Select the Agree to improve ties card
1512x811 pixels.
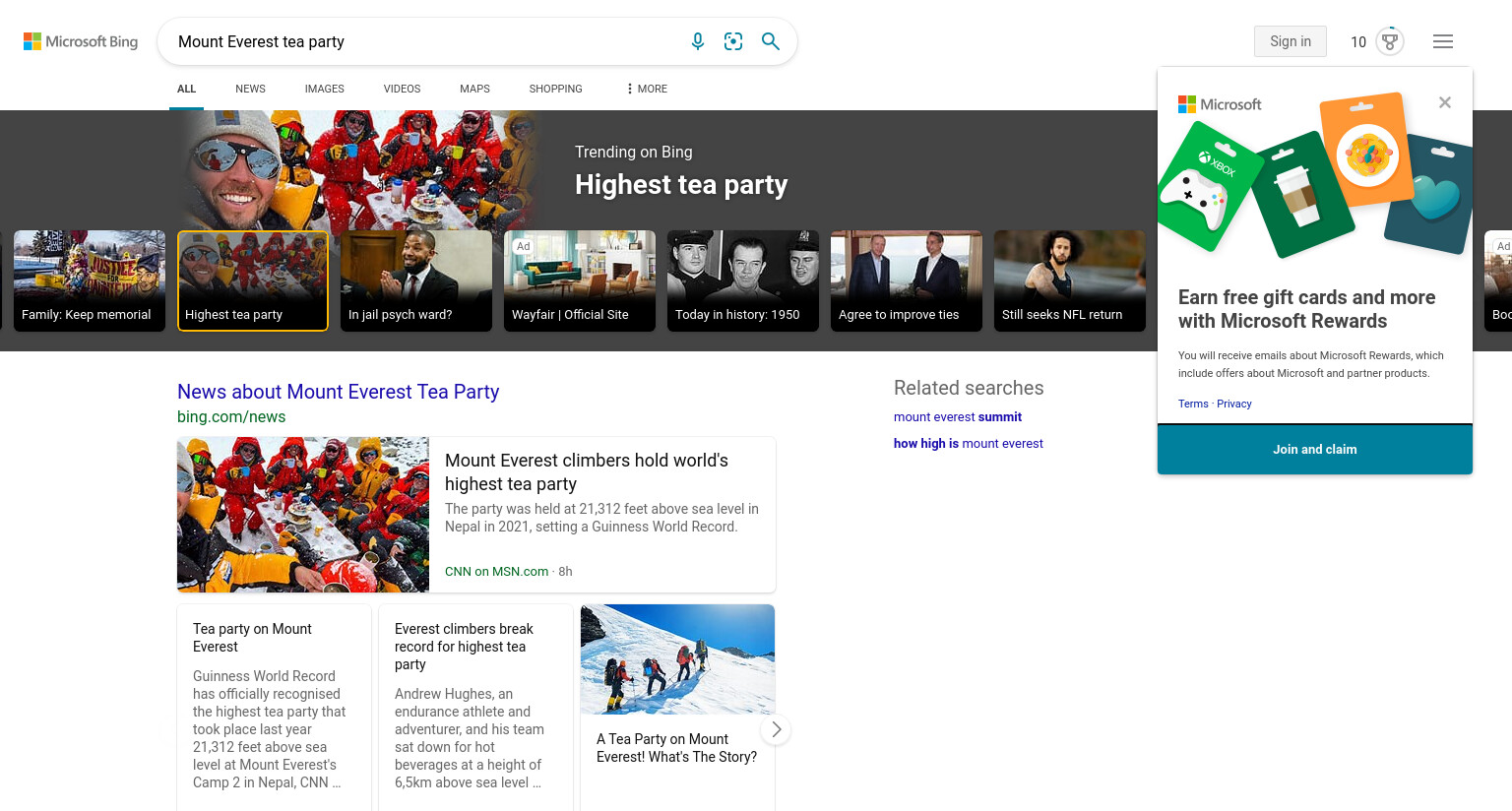click(x=907, y=281)
